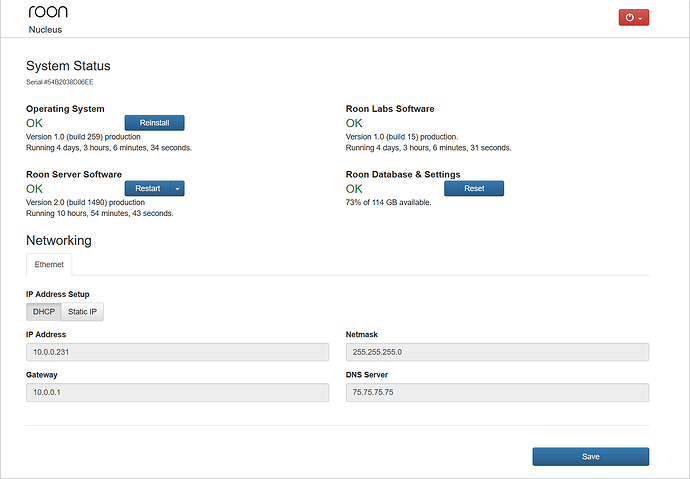Image resolution: width=690 pixels, height=479 pixels.
Task: Select the Ethernet tab
Action: click(x=49, y=264)
